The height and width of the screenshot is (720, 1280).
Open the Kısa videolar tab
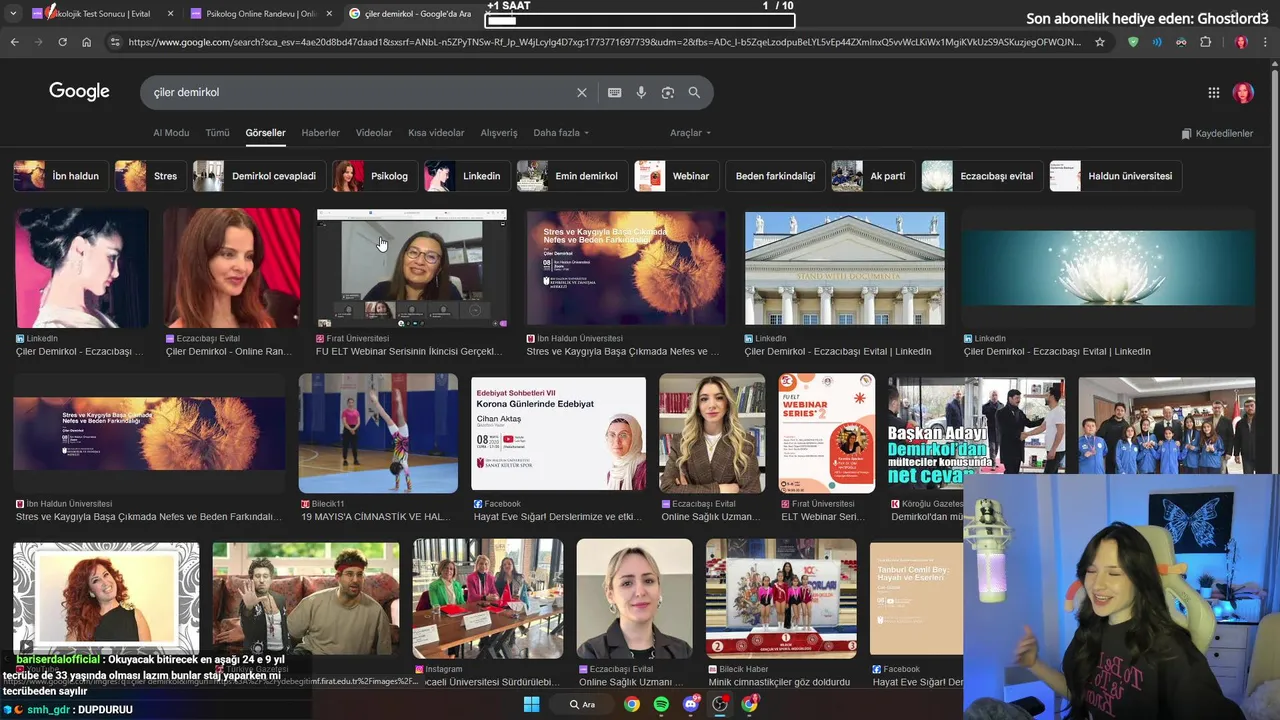[436, 133]
